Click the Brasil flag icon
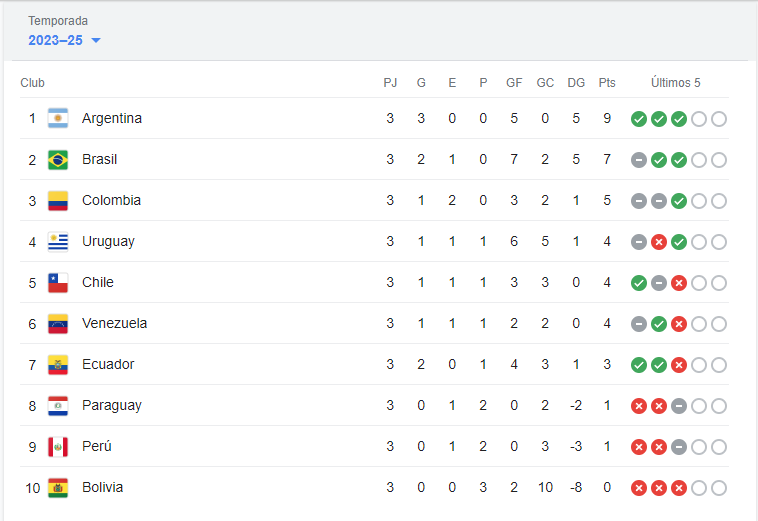This screenshot has height=521, width=758. point(58,160)
